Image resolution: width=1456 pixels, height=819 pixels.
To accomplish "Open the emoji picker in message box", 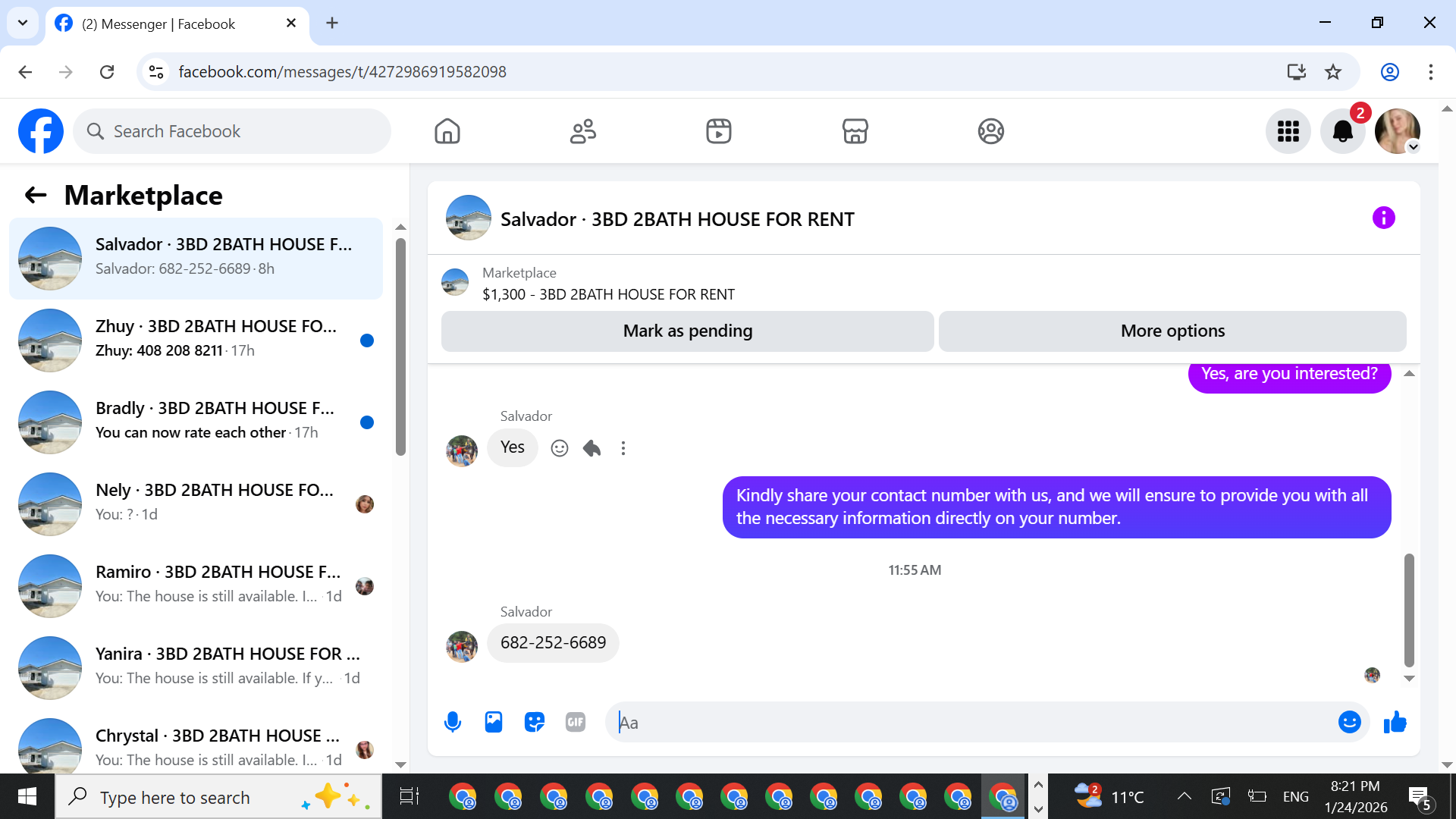I will [1349, 722].
